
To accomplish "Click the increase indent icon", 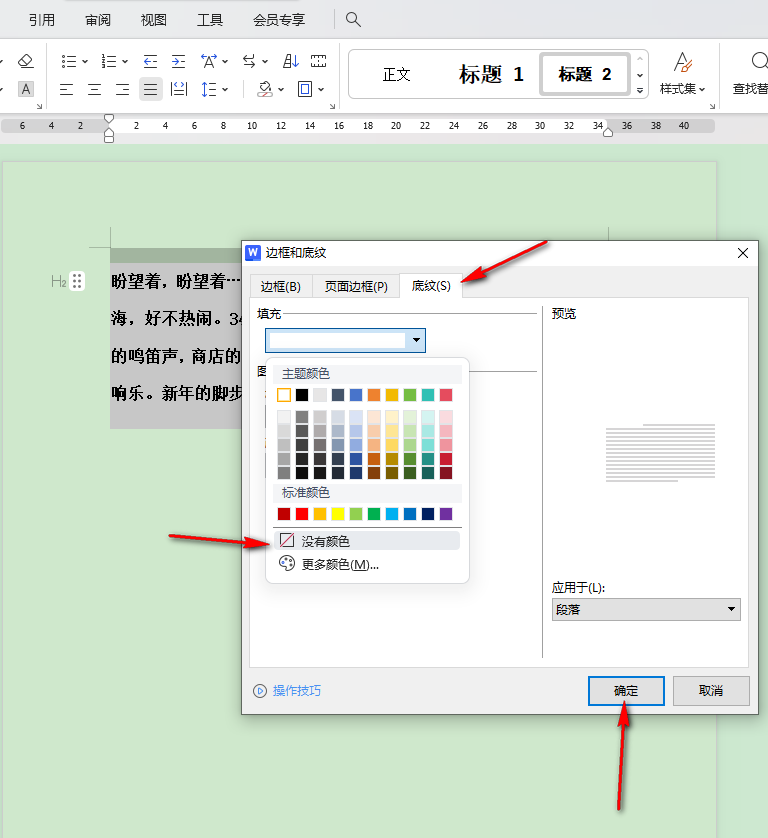I will click(178, 61).
